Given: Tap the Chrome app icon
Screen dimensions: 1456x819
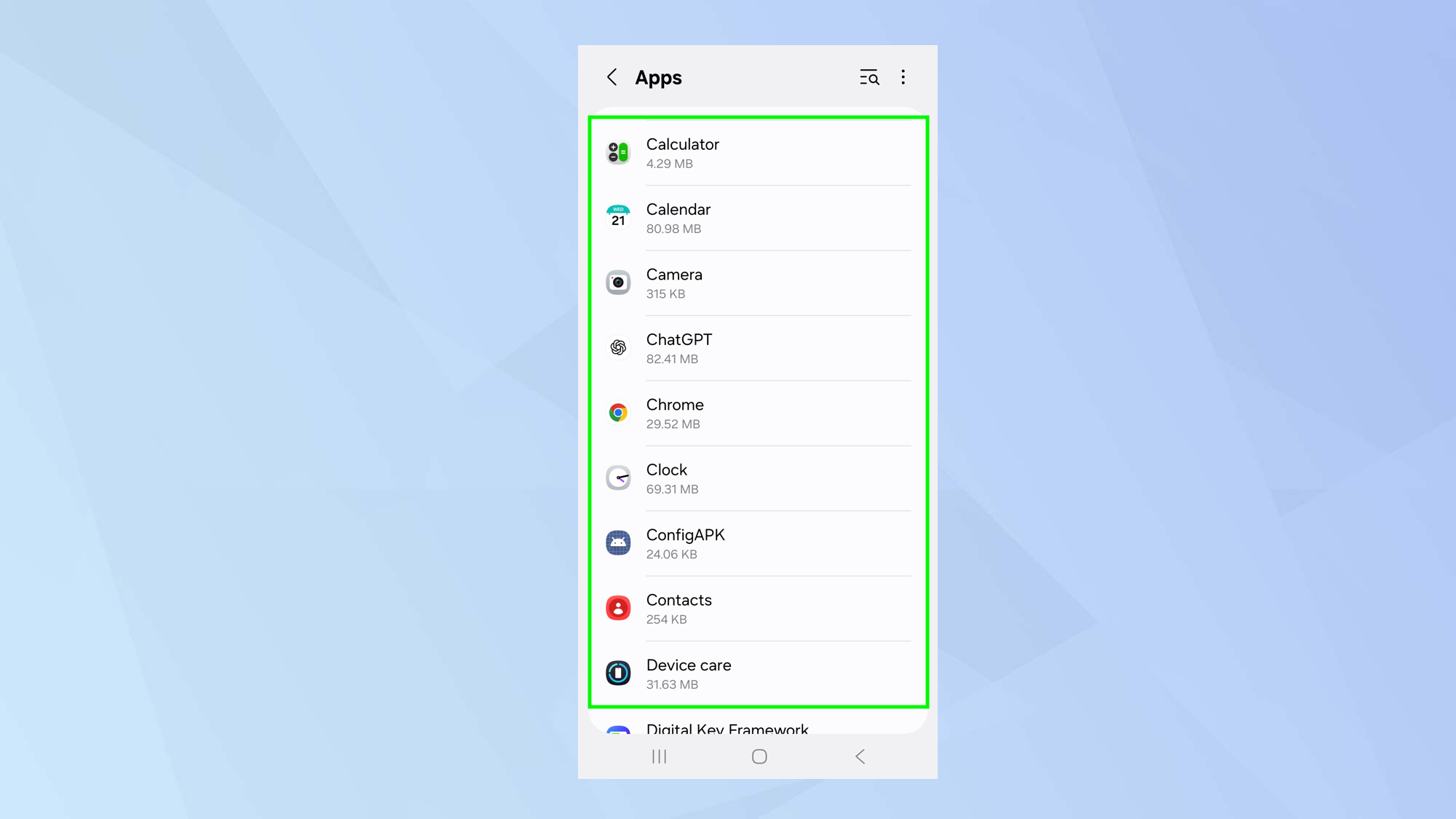Looking at the screenshot, I should click(x=618, y=413).
